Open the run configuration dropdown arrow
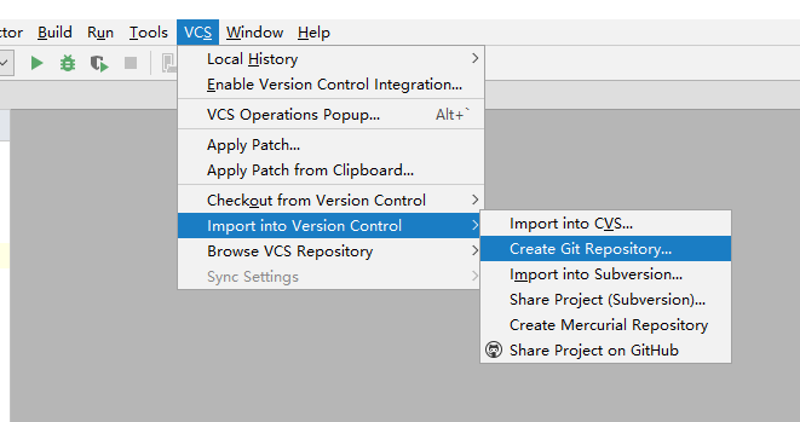The image size is (800, 422). (4, 63)
